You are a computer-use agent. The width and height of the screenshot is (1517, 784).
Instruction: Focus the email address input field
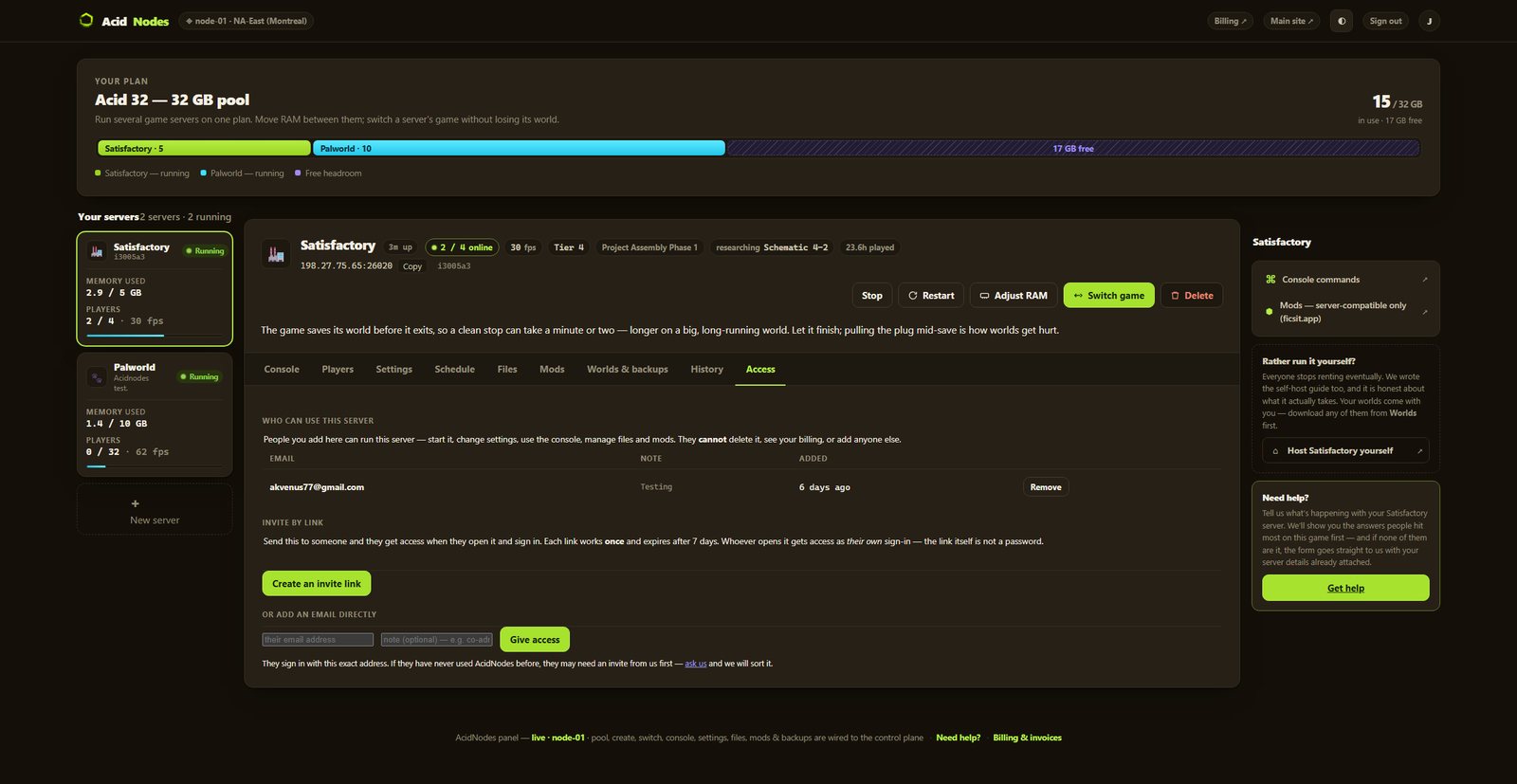[x=318, y=640]
